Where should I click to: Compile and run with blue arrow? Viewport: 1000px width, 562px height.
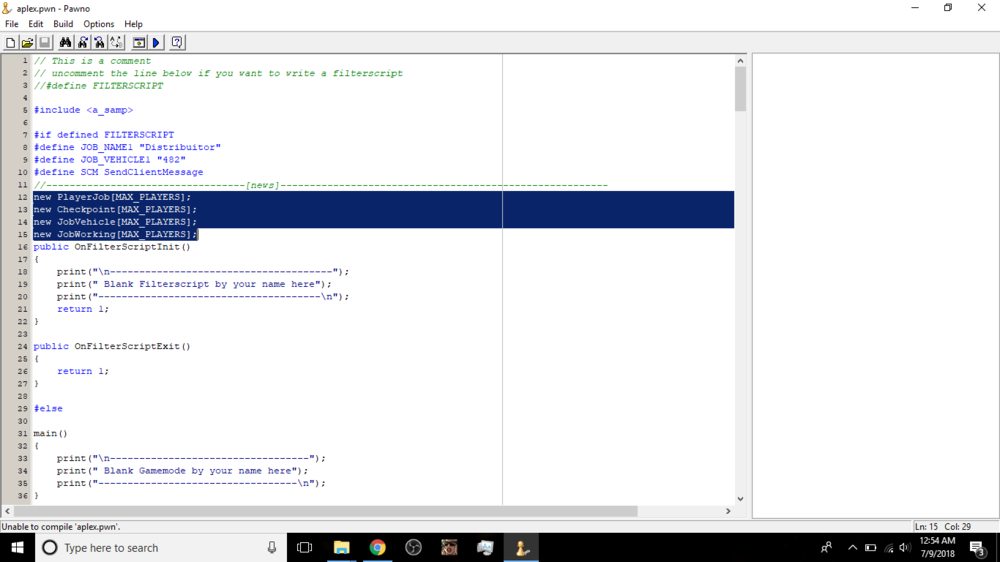click(x=156, y=43)
